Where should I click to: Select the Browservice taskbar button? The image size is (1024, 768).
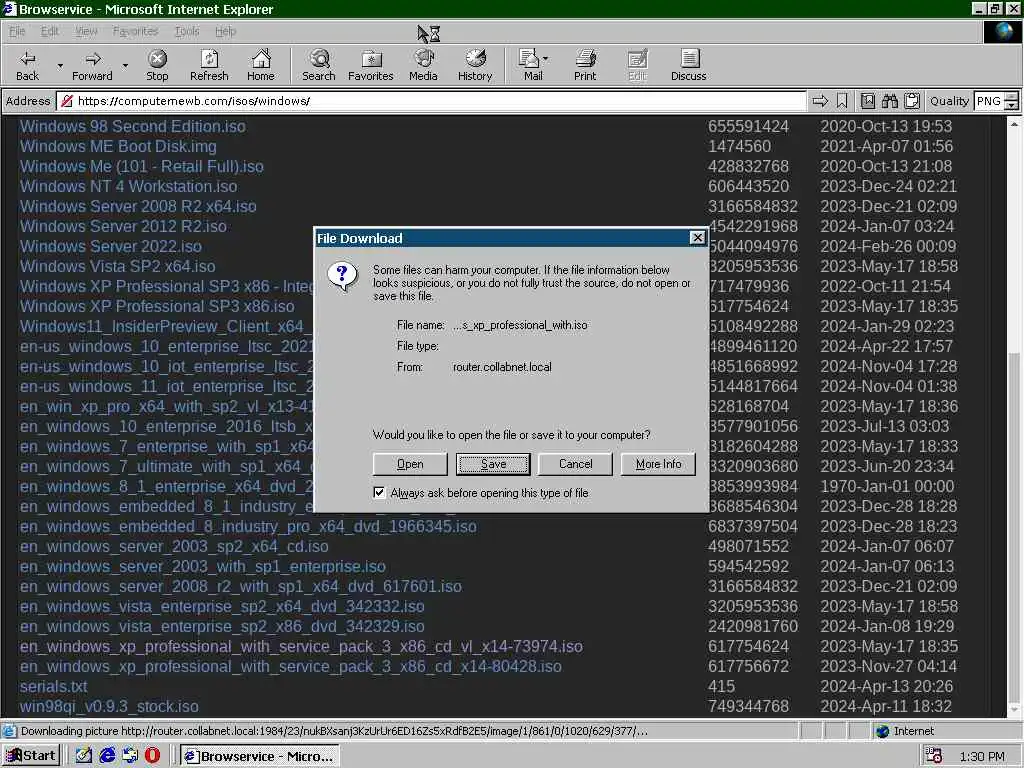tap(260, 756)
